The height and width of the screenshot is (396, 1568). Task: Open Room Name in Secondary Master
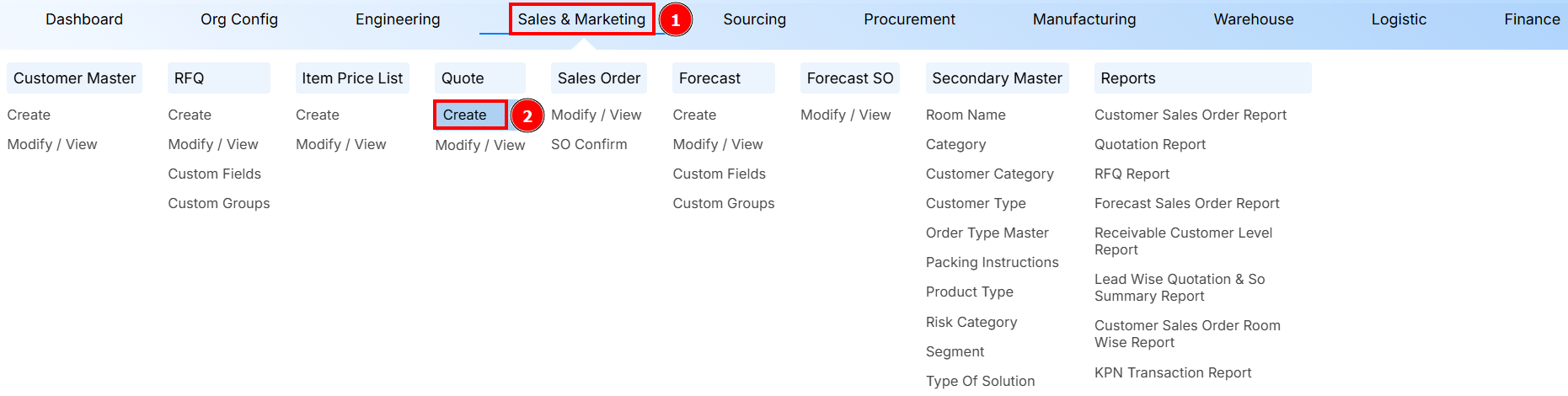pyautogui.click(x=966, y=115)
